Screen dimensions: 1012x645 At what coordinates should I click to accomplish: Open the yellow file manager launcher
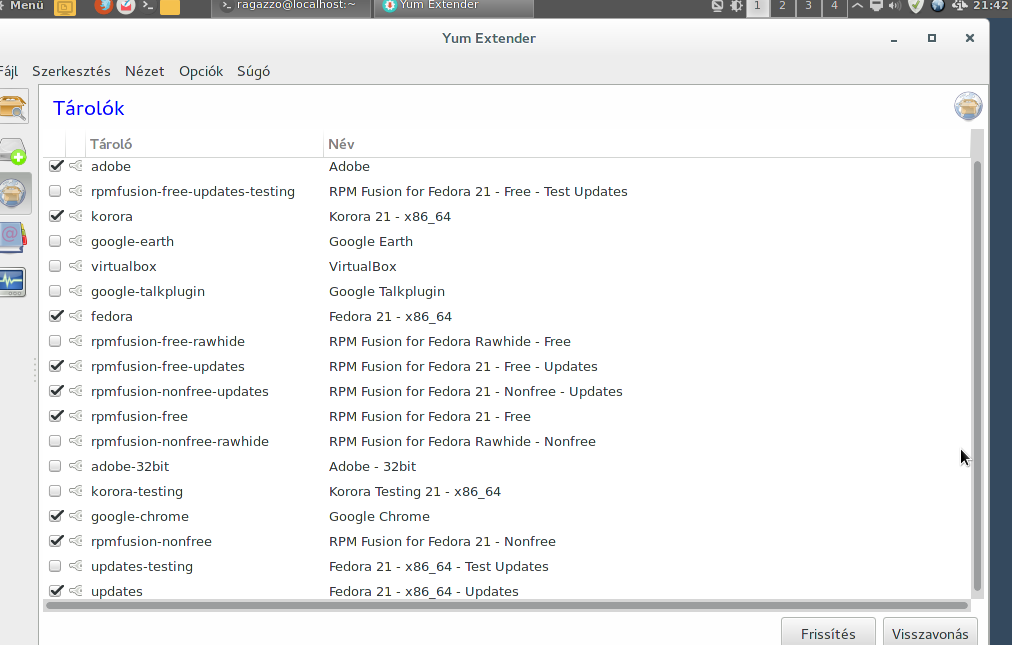click(170, 7)
